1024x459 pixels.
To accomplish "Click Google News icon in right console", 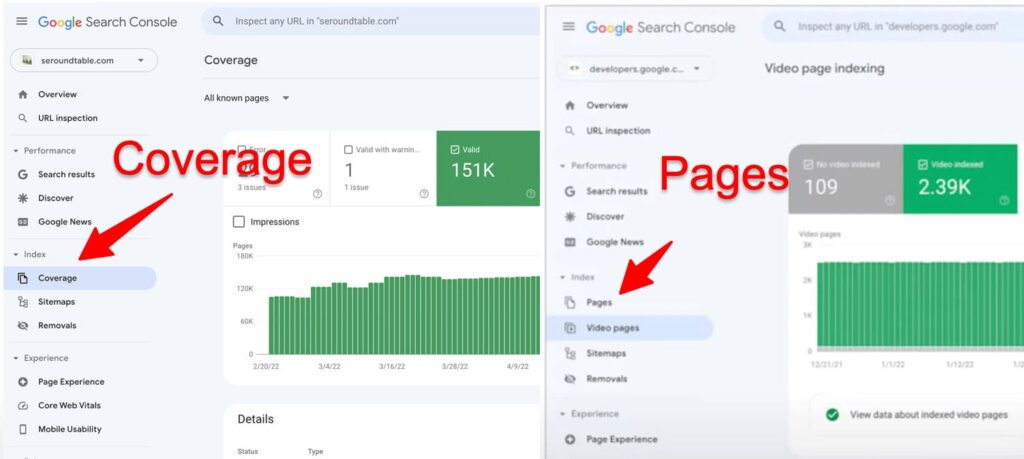I will pyautogui.click(x=569, y=242).
